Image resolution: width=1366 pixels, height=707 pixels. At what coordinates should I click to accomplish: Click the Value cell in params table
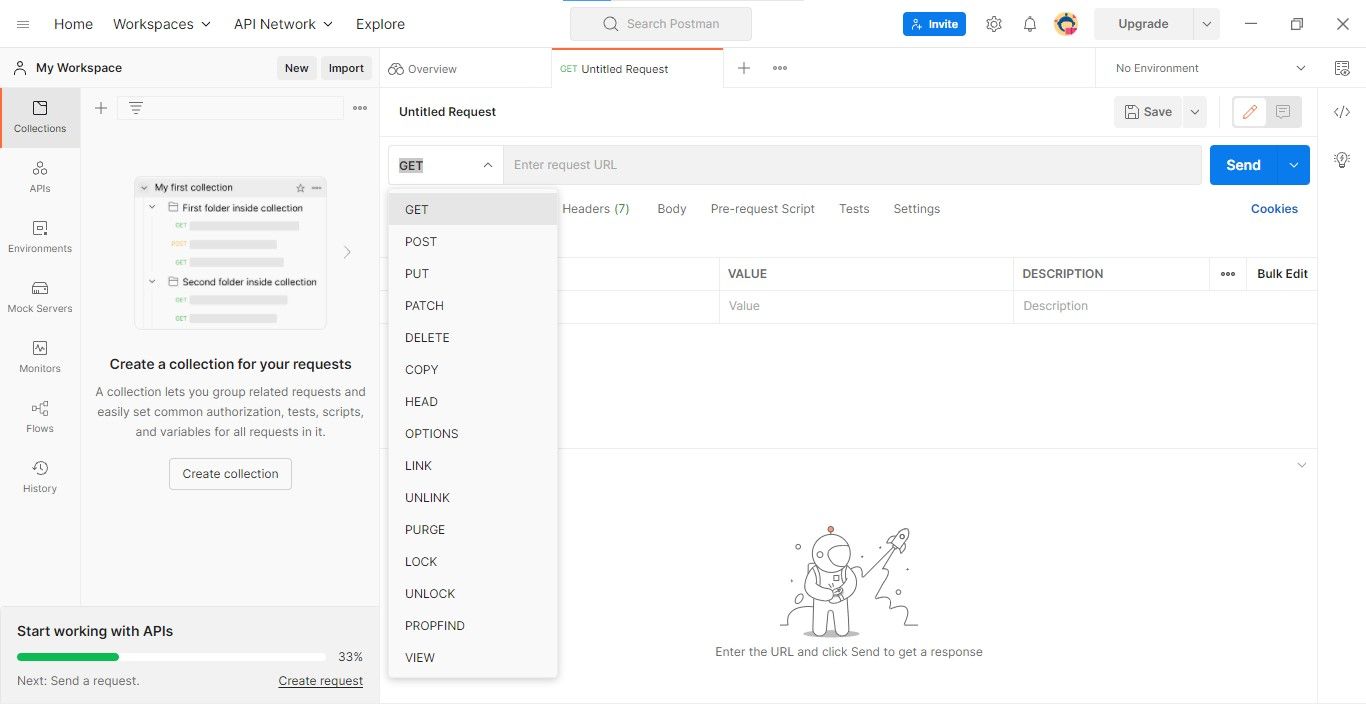click(866, 306)
